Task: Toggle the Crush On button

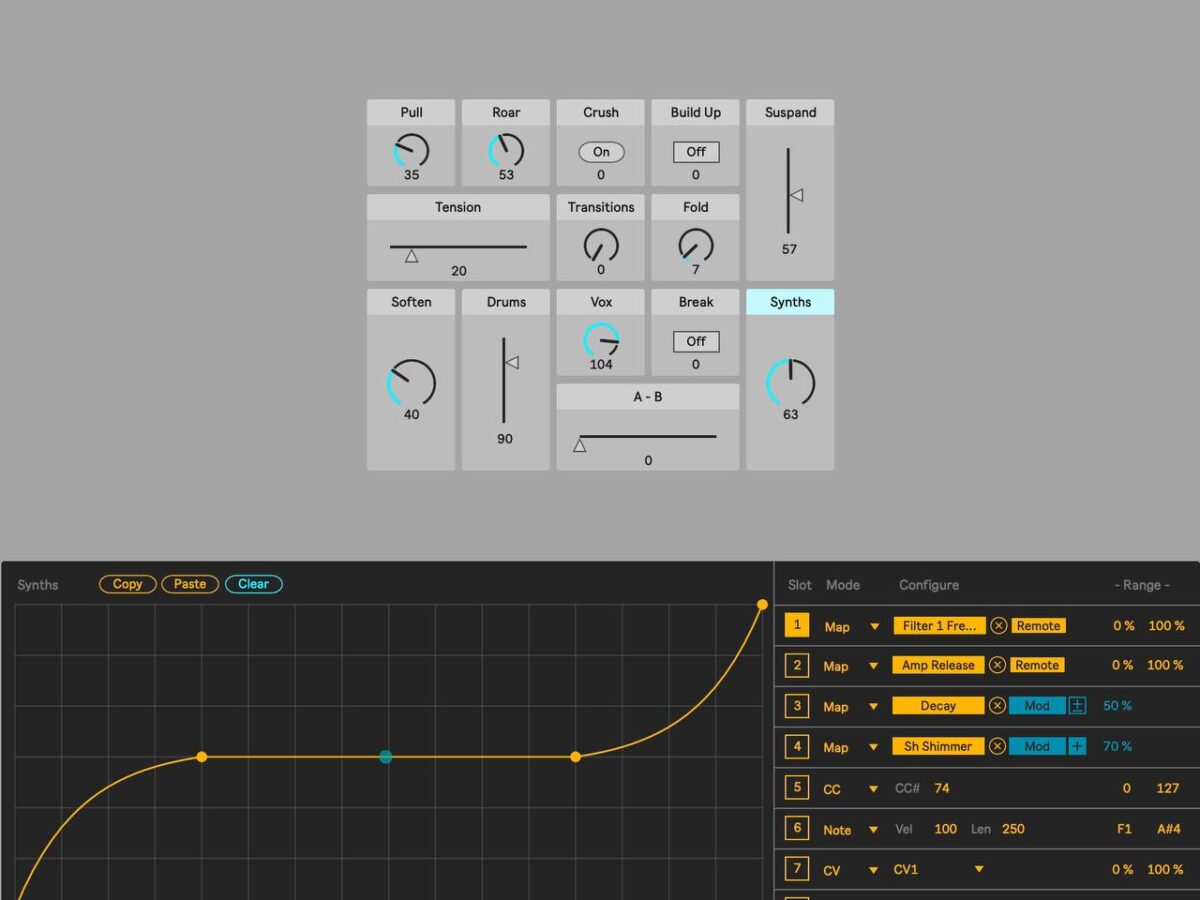Action: tap(601, 152)
